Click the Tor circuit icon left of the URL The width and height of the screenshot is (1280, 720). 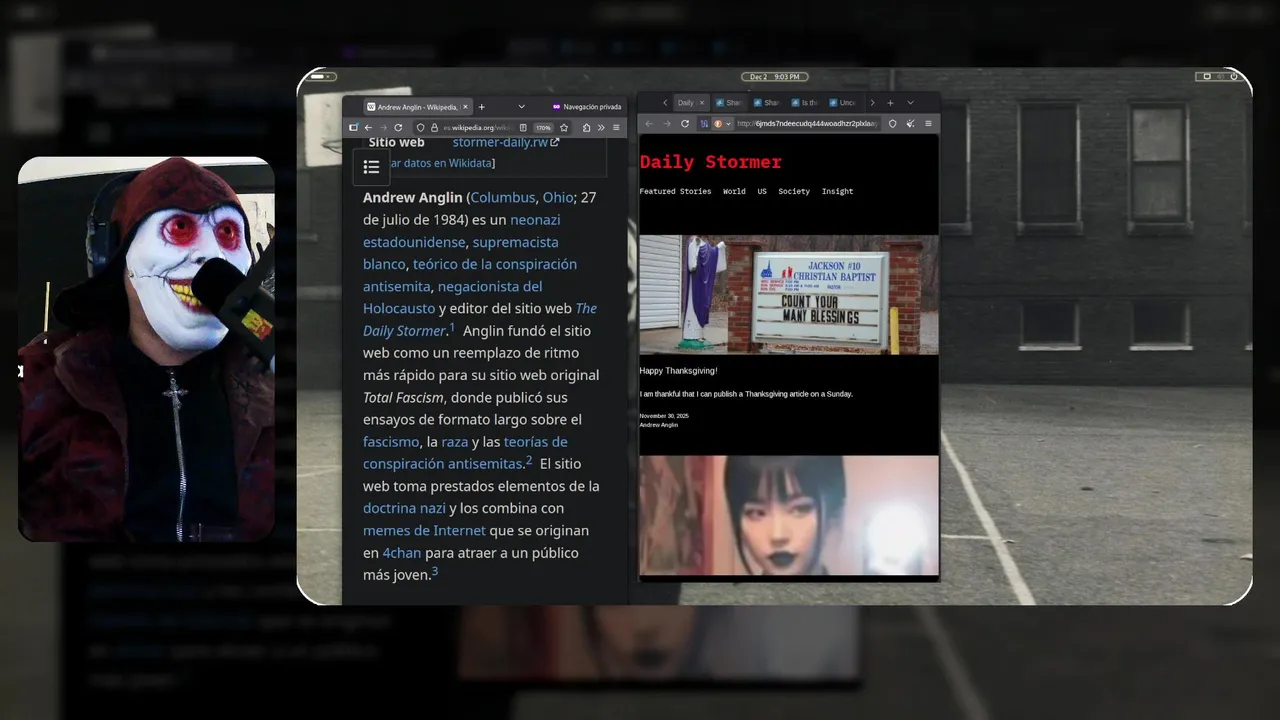(x=704, y=124)
